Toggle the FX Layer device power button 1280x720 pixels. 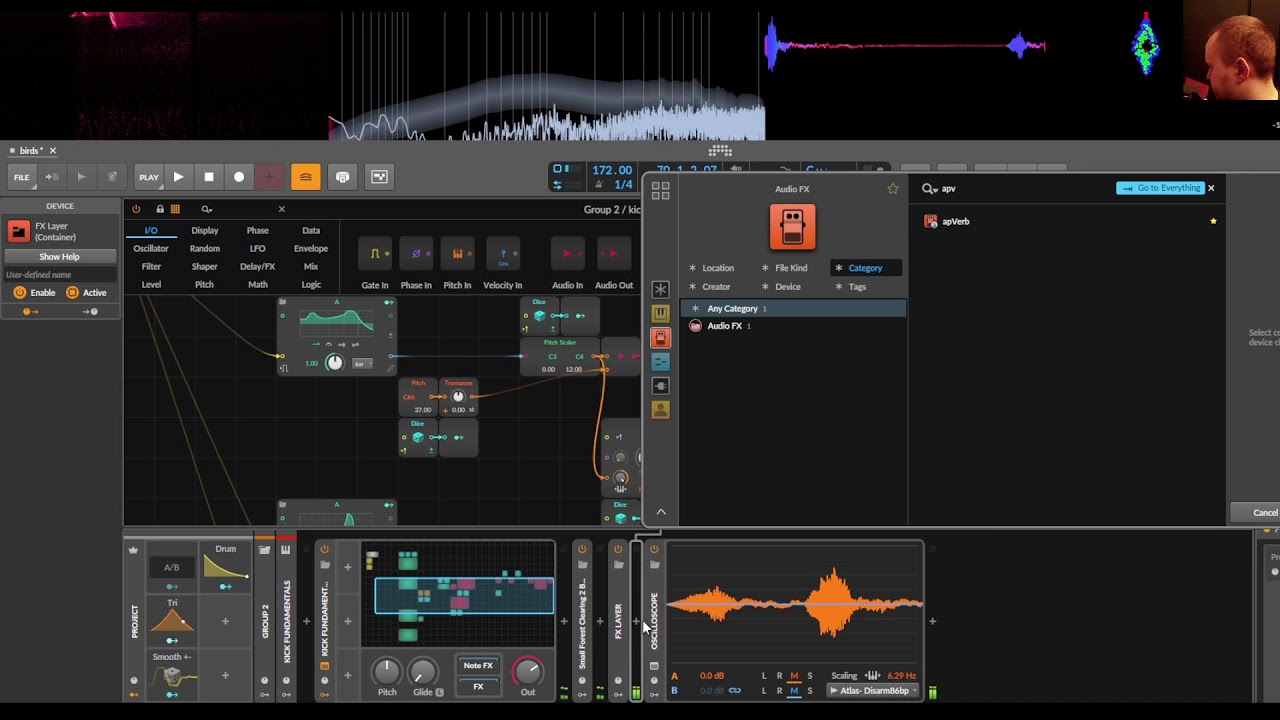[618, 549]
